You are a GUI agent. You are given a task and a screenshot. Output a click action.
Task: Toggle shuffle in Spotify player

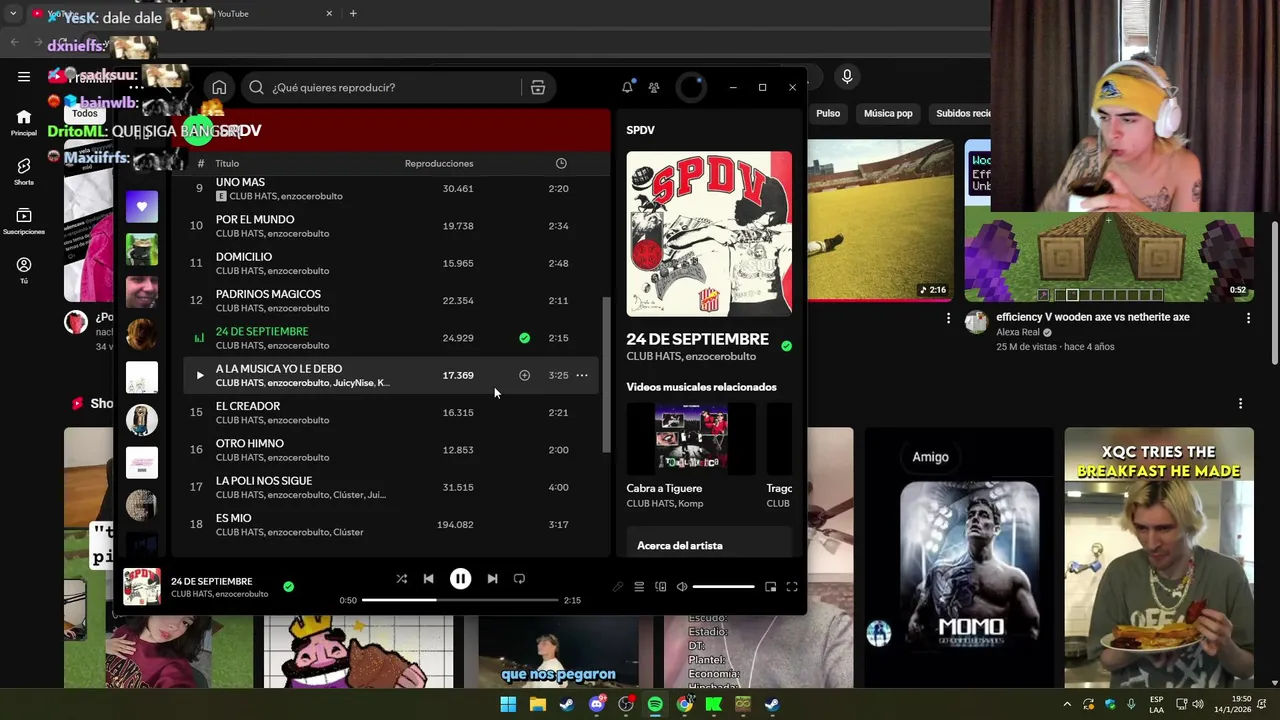coord(401,578)
